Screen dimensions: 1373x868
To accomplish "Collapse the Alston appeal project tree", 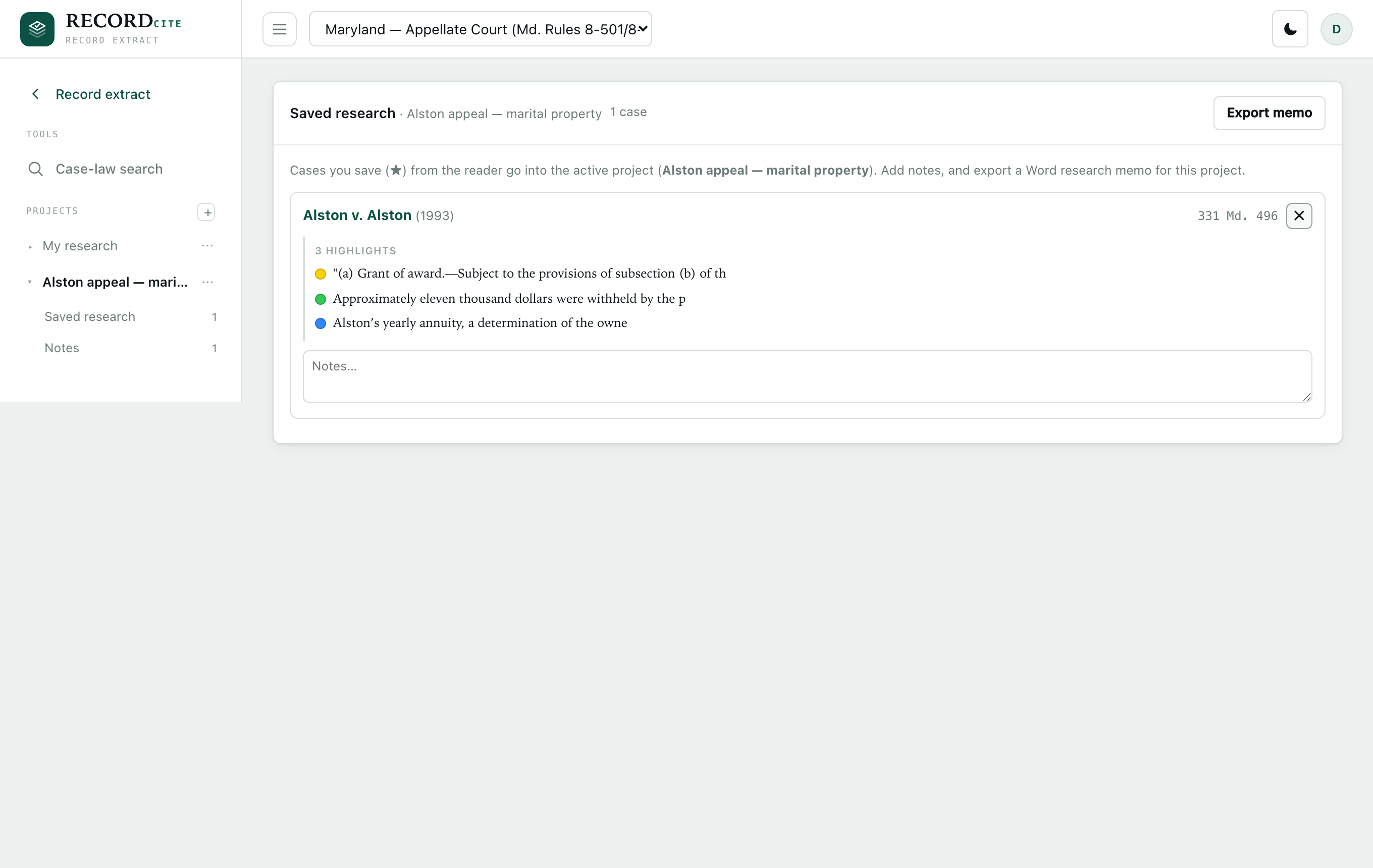I will tap(30, 282).
